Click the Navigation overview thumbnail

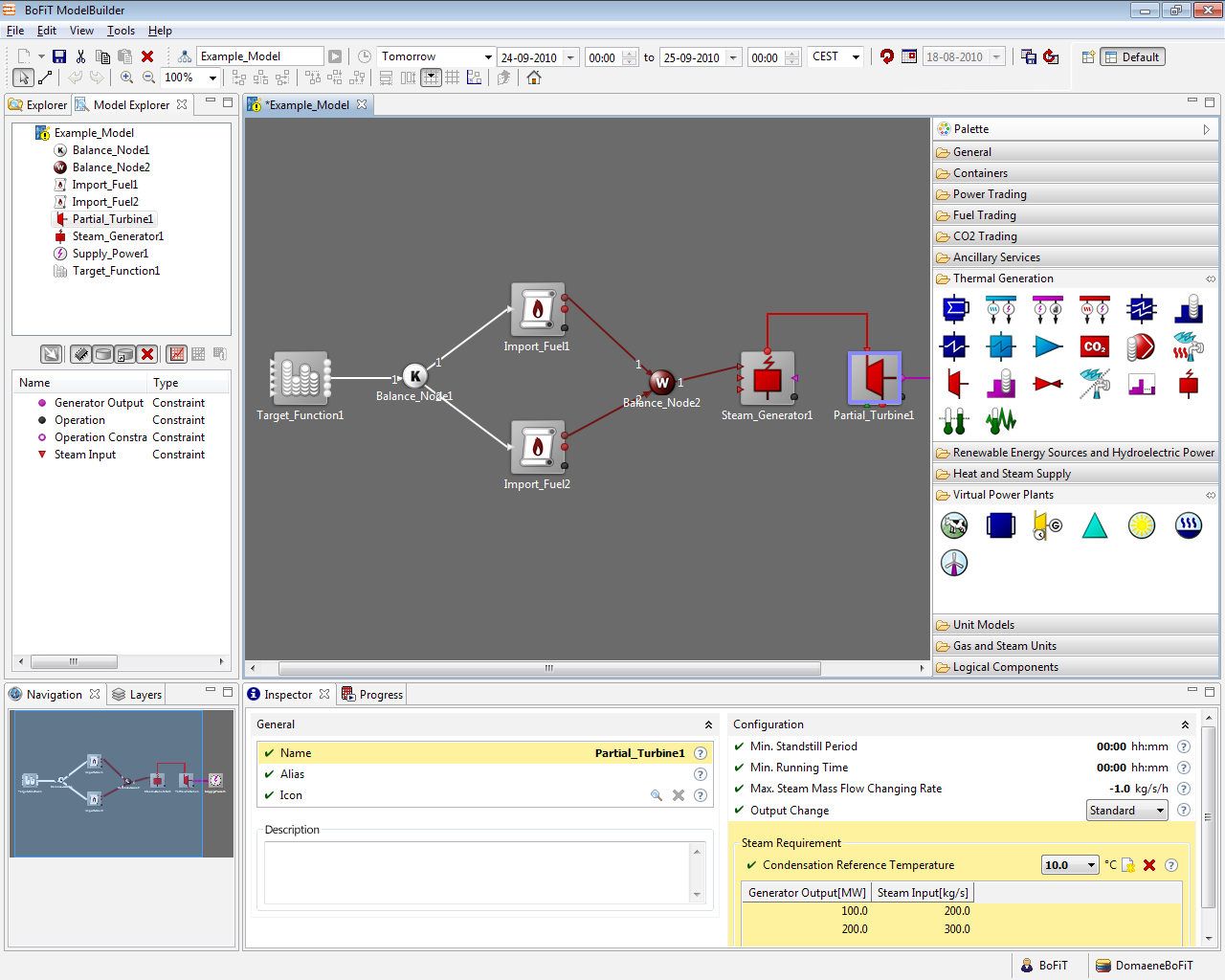tap(122, 784)
